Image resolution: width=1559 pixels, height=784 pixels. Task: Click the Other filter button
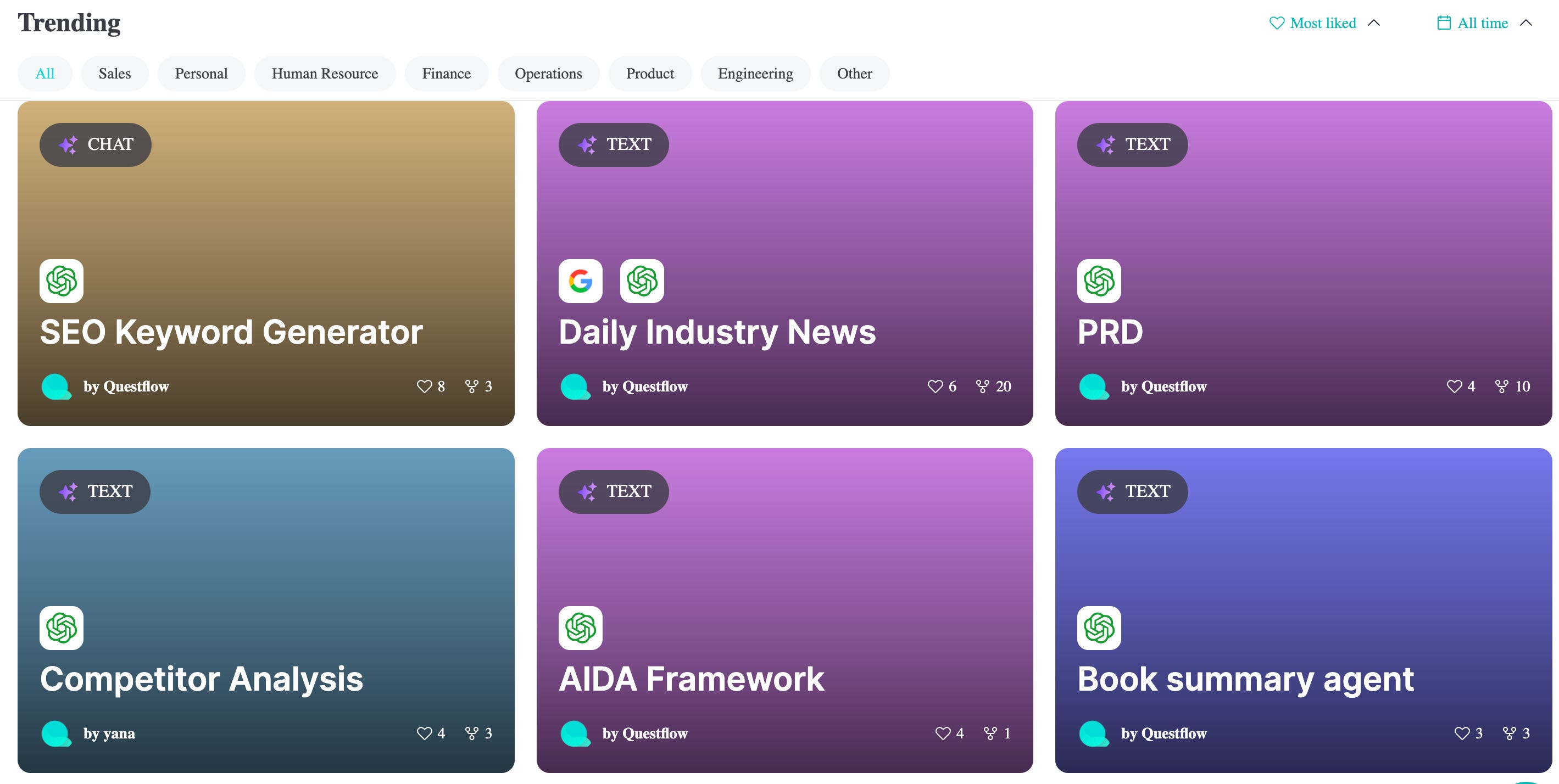(x=855, y=73)
